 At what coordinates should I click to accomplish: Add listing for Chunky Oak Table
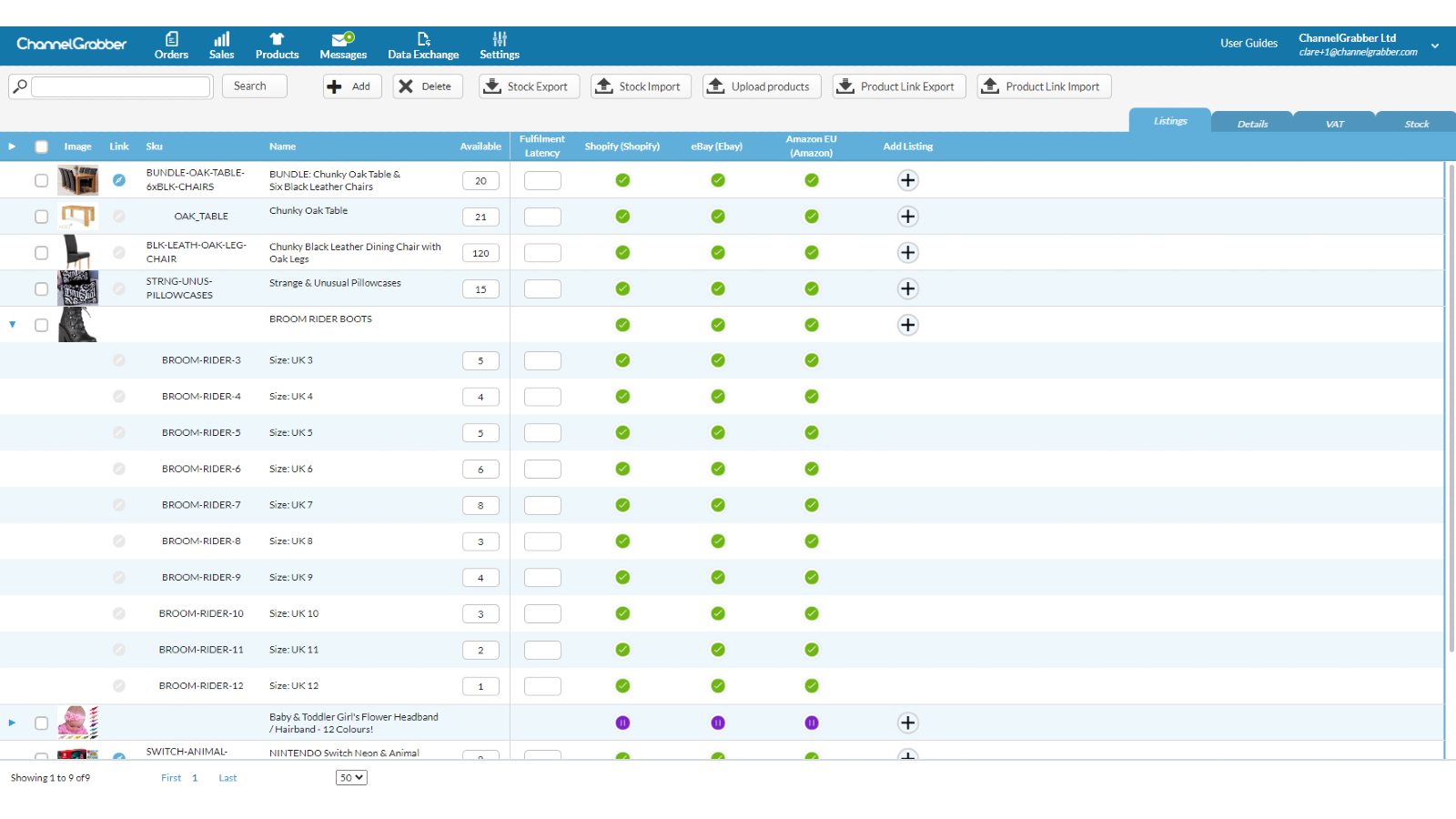point(907,217)
